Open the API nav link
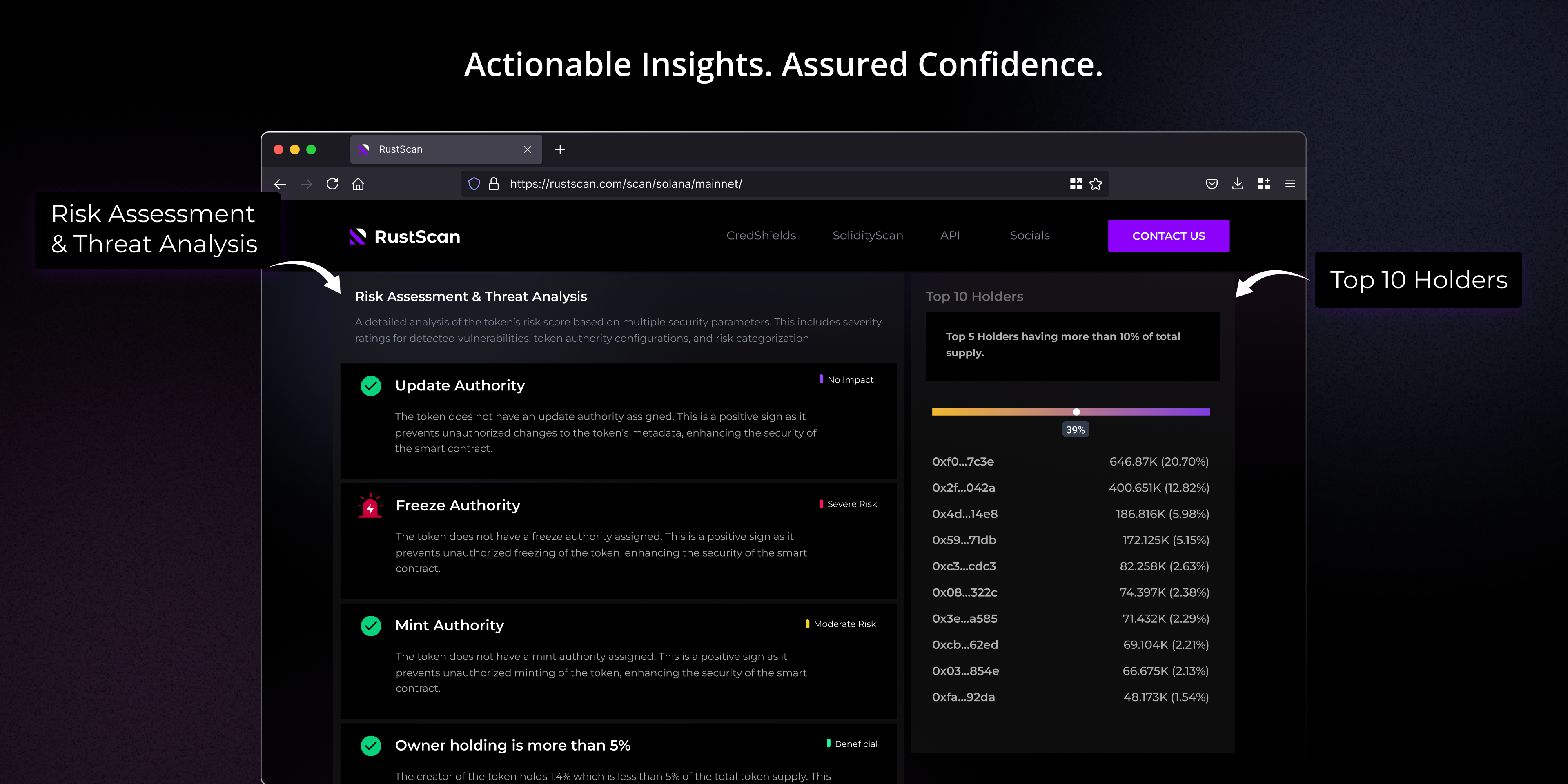The width and height of the screenshot is (1568, 784). (949, 236)
